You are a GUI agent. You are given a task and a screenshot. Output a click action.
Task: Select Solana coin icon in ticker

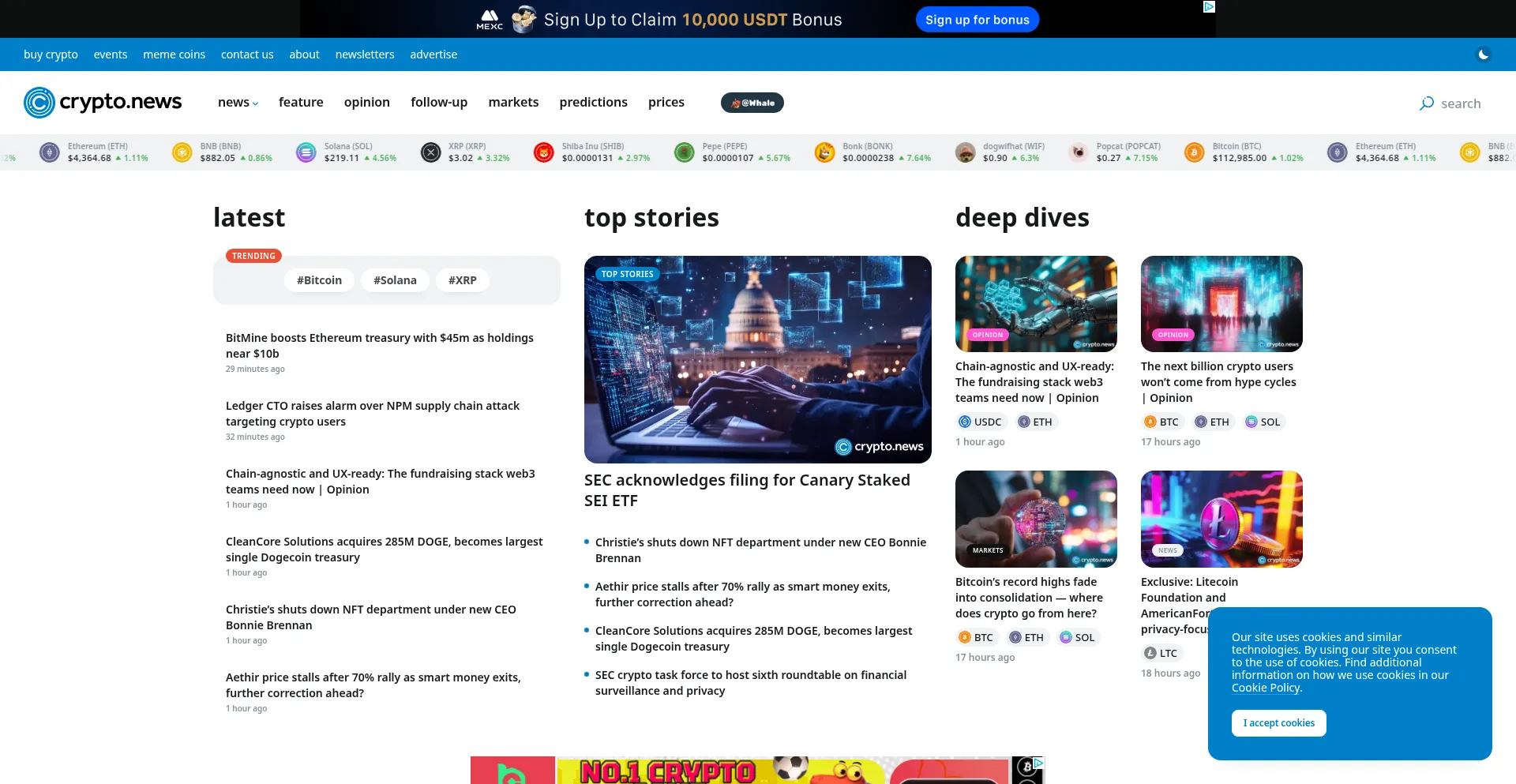click(306, 152)
